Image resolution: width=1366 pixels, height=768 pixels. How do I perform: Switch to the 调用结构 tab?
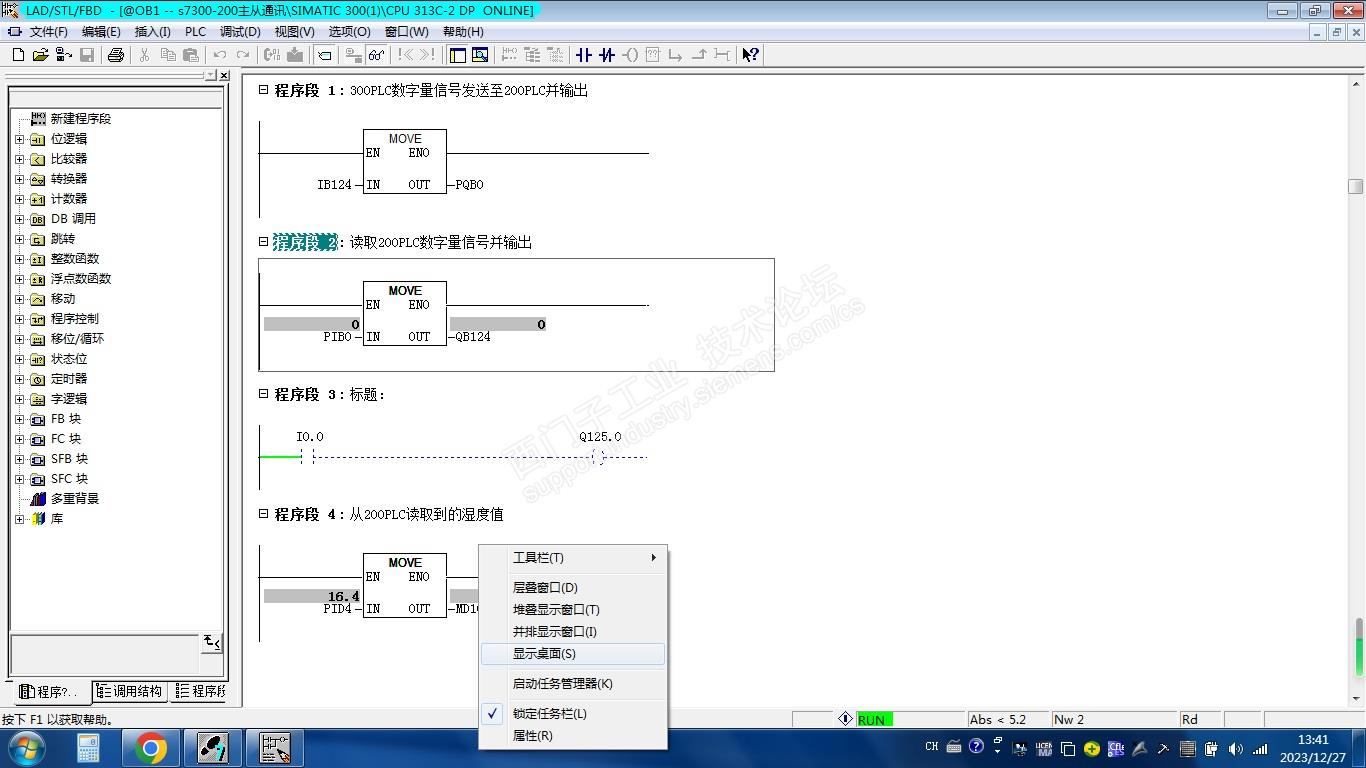pos(130,691)
